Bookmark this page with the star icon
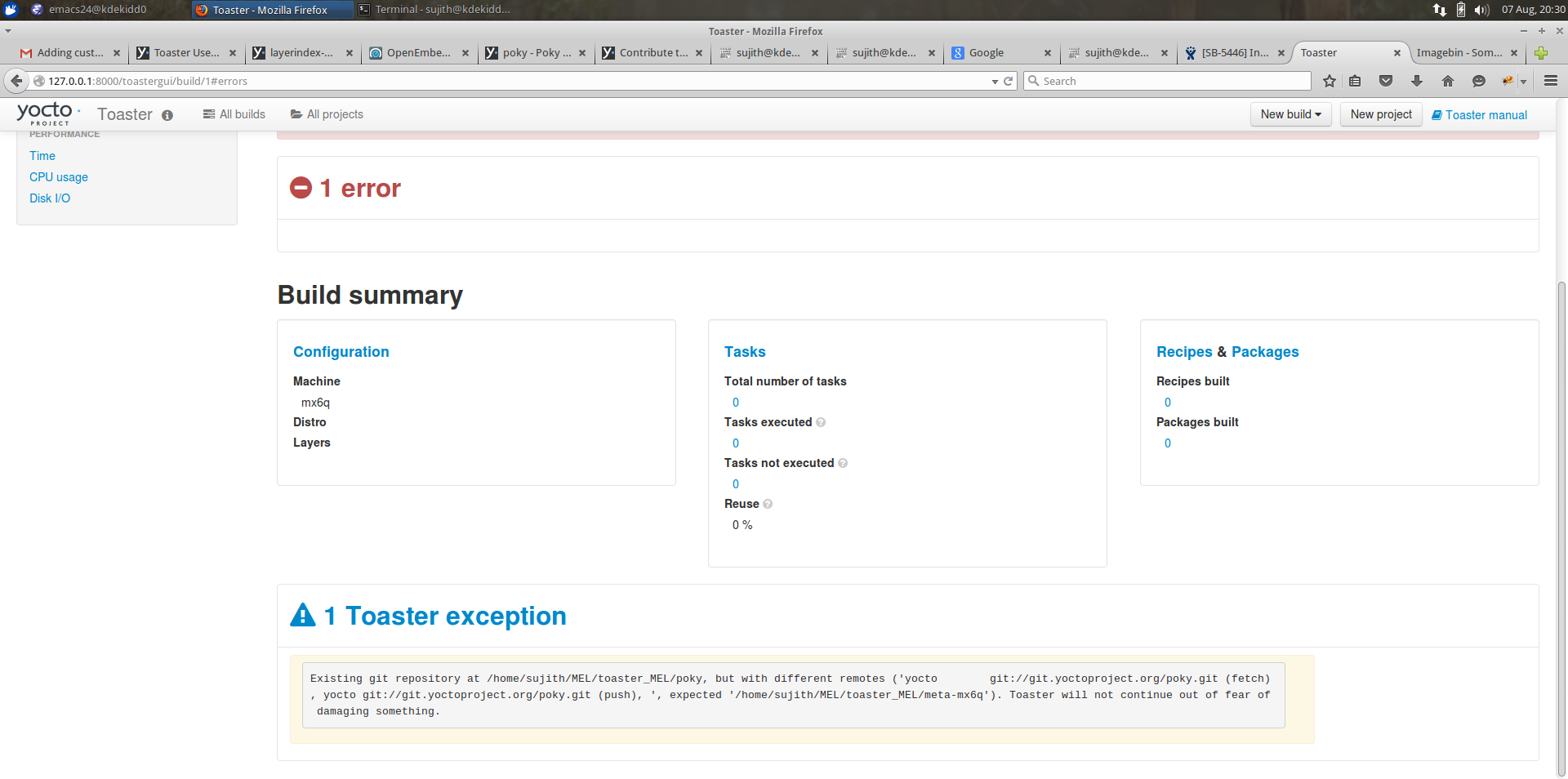1568x779 pixels. (1330, 81)
